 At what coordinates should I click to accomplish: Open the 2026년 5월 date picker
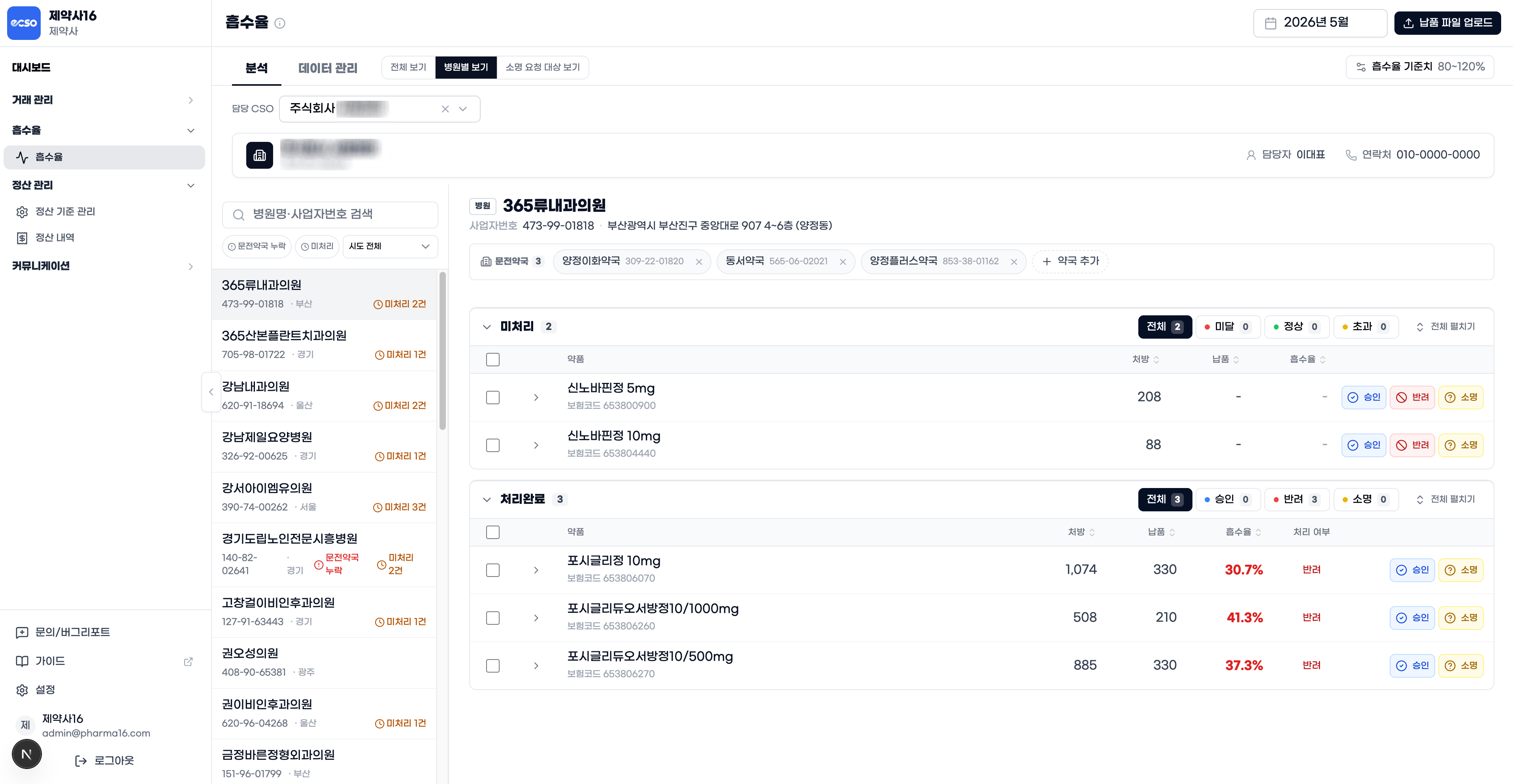coord(1320,23)
